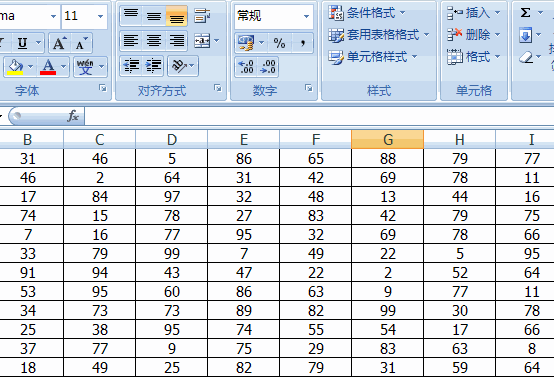This screenshot has width=554, height=377.
Task: Open 字体 font dialog launcher
Action: click(102, 88)
